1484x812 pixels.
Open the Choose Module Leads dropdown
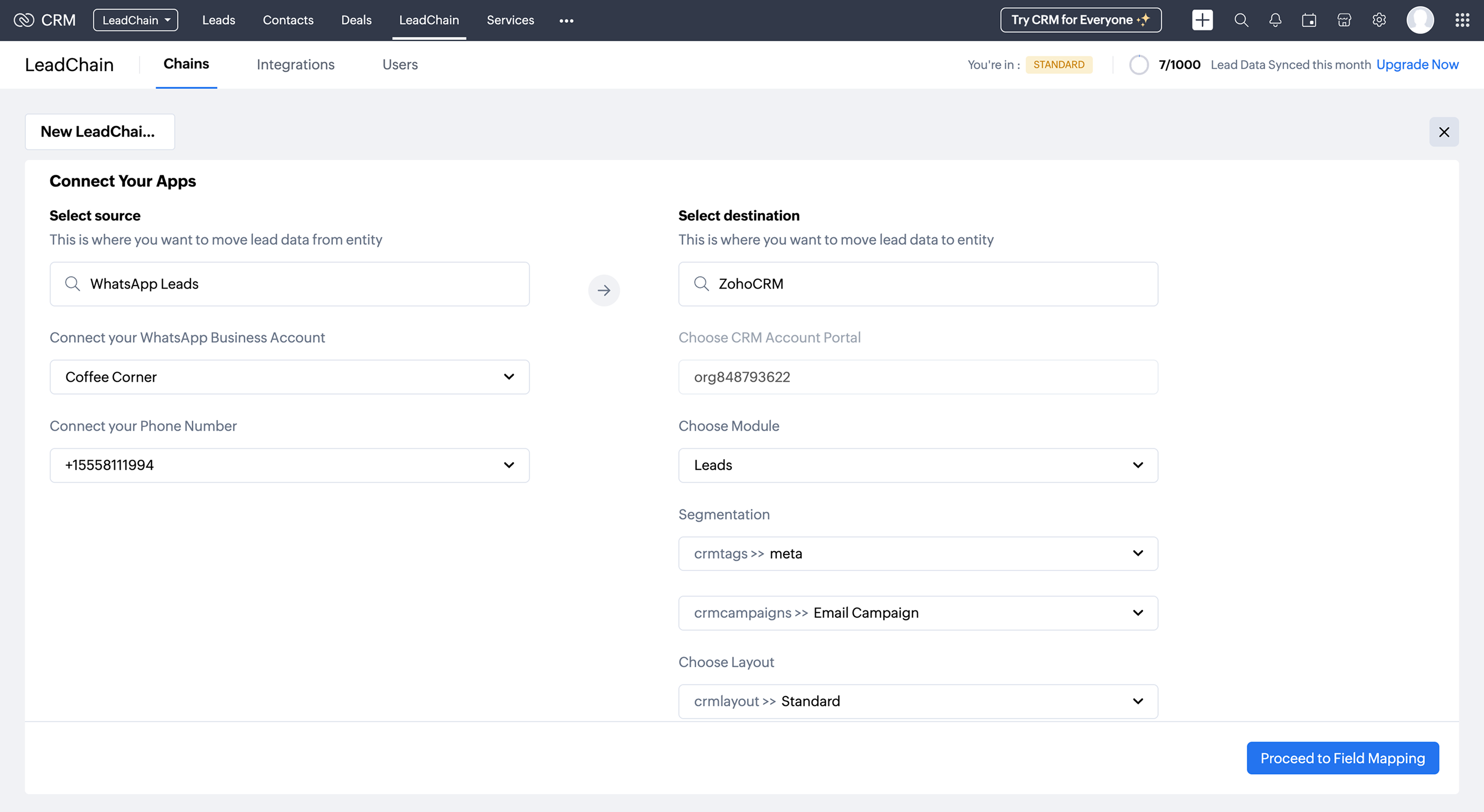tap(918, 465)
